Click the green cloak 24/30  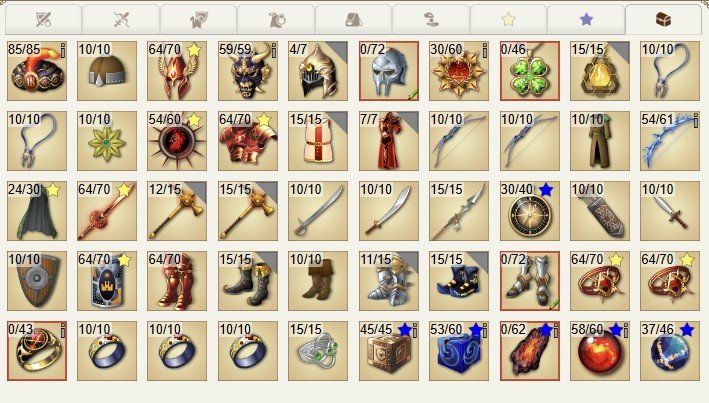point(37,211)
